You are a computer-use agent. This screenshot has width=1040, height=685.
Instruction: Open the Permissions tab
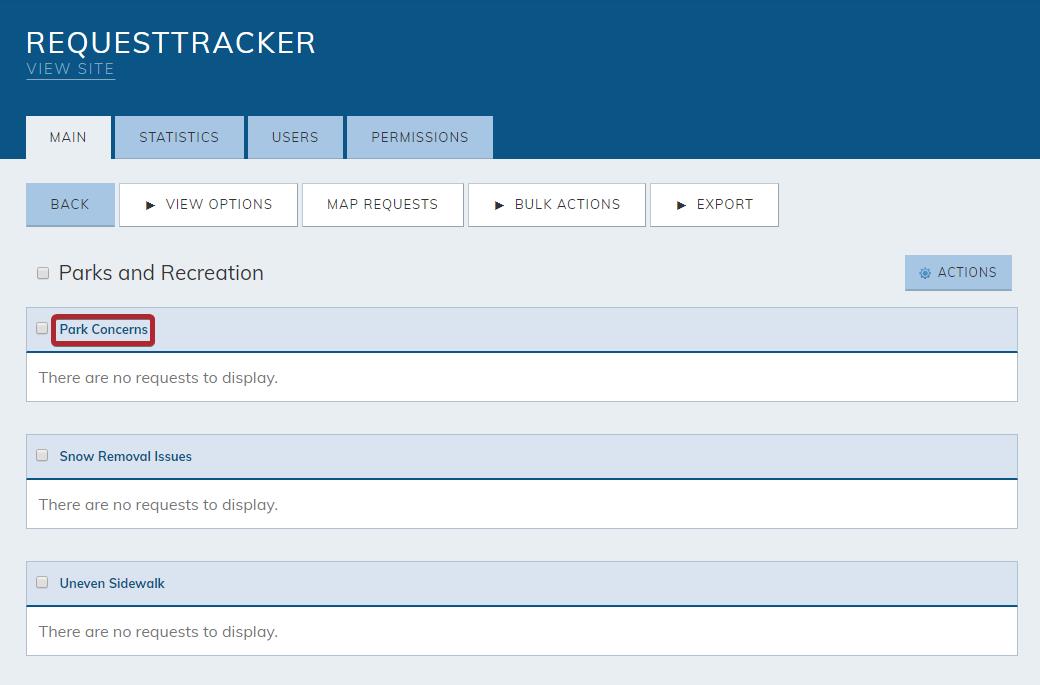tap(420, 137)
